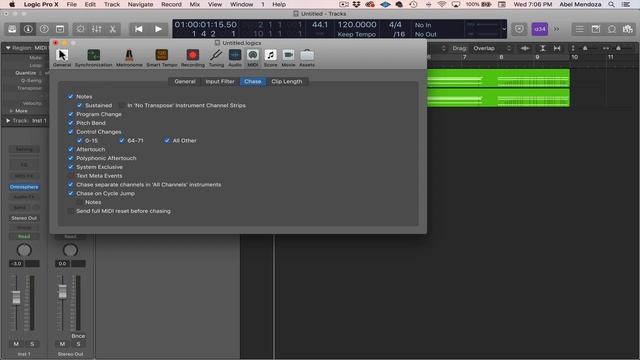Toggle the All Other checkbox
The height and width of the screenshot is (360, 640).
click(167, 140)
